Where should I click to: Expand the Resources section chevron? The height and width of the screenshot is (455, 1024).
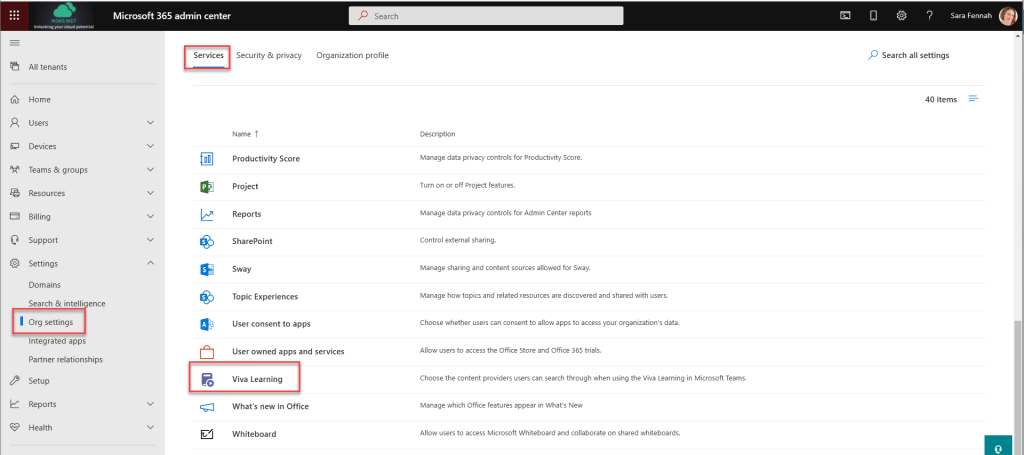(x=150, y=193)
